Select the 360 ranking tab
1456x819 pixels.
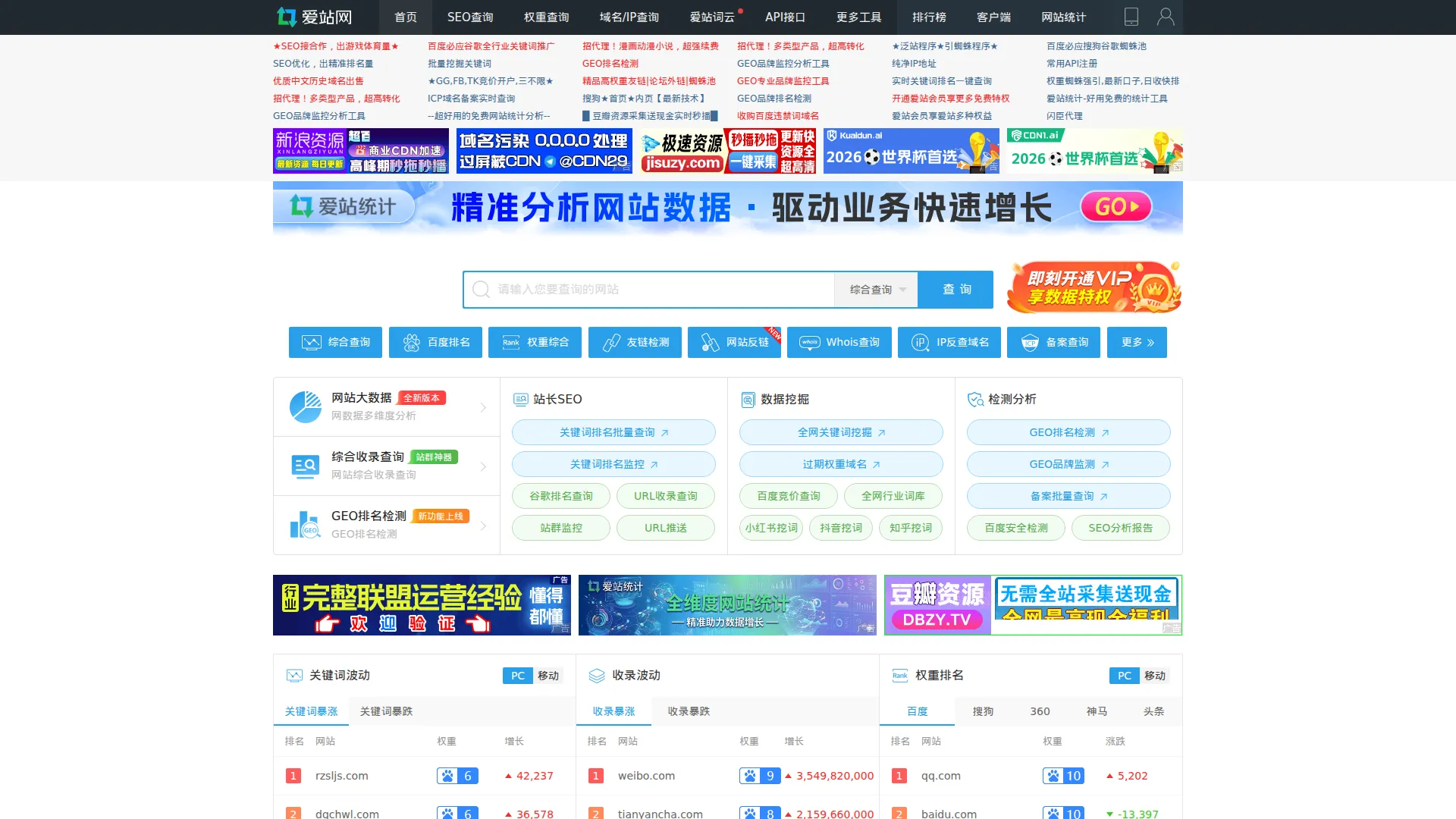1040,711
